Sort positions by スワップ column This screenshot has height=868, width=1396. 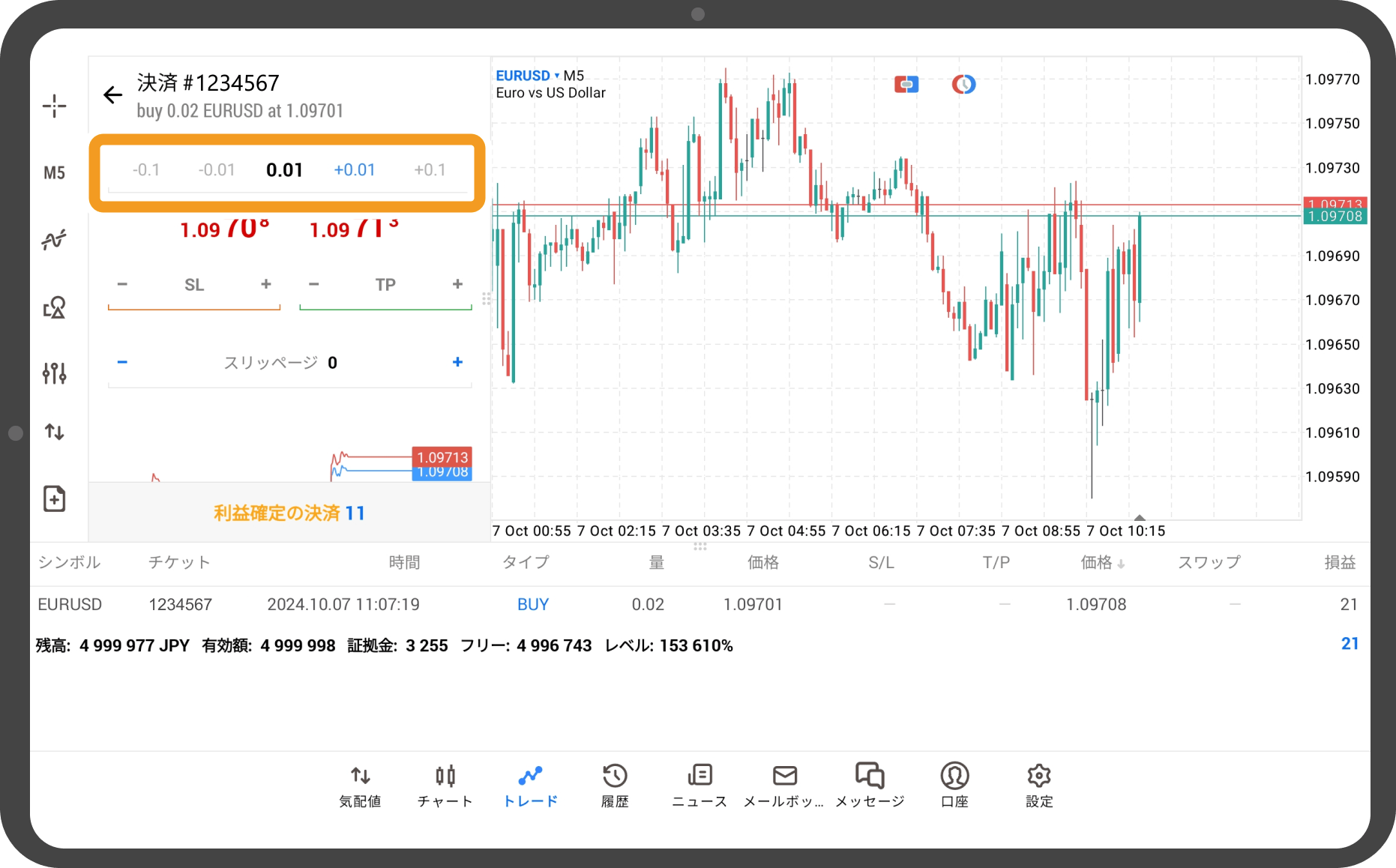pyautogui.click(x=1209, y=562)
